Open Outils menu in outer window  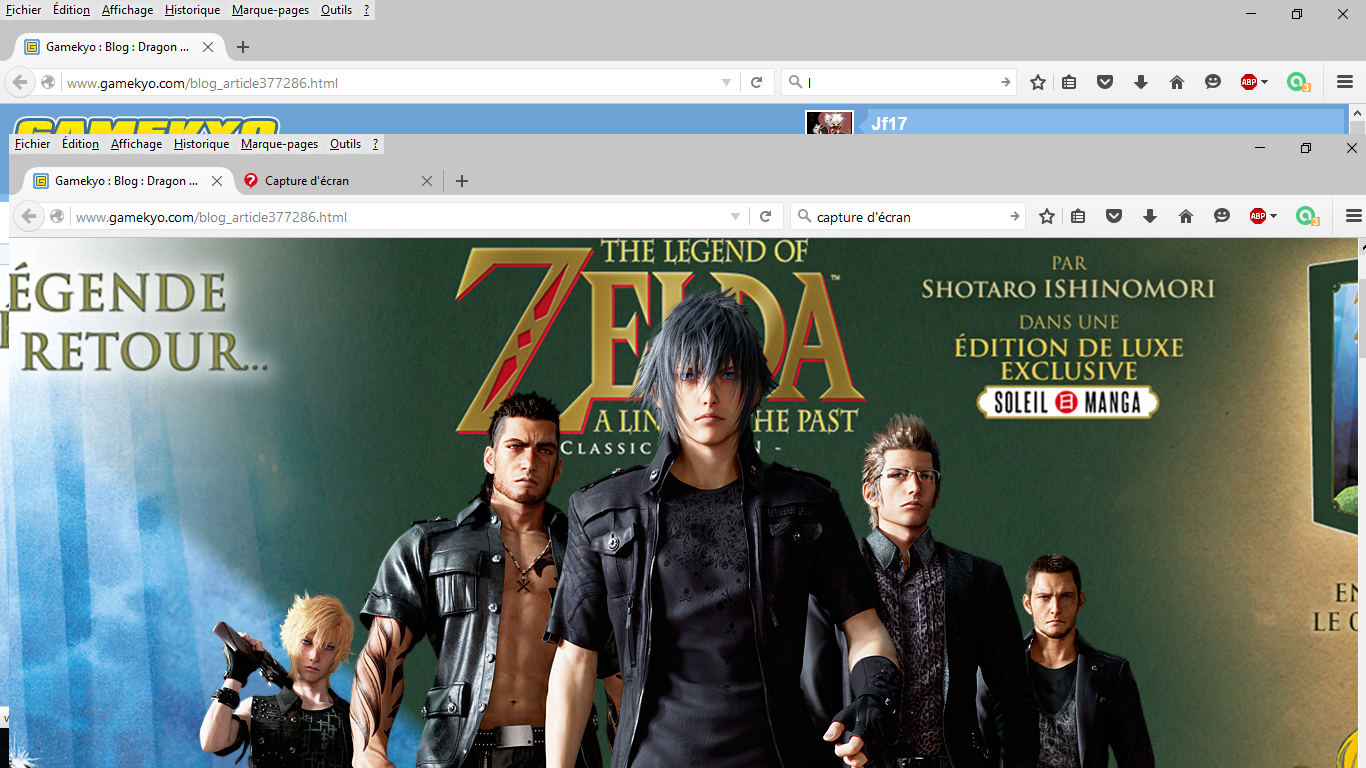(336, 10)
